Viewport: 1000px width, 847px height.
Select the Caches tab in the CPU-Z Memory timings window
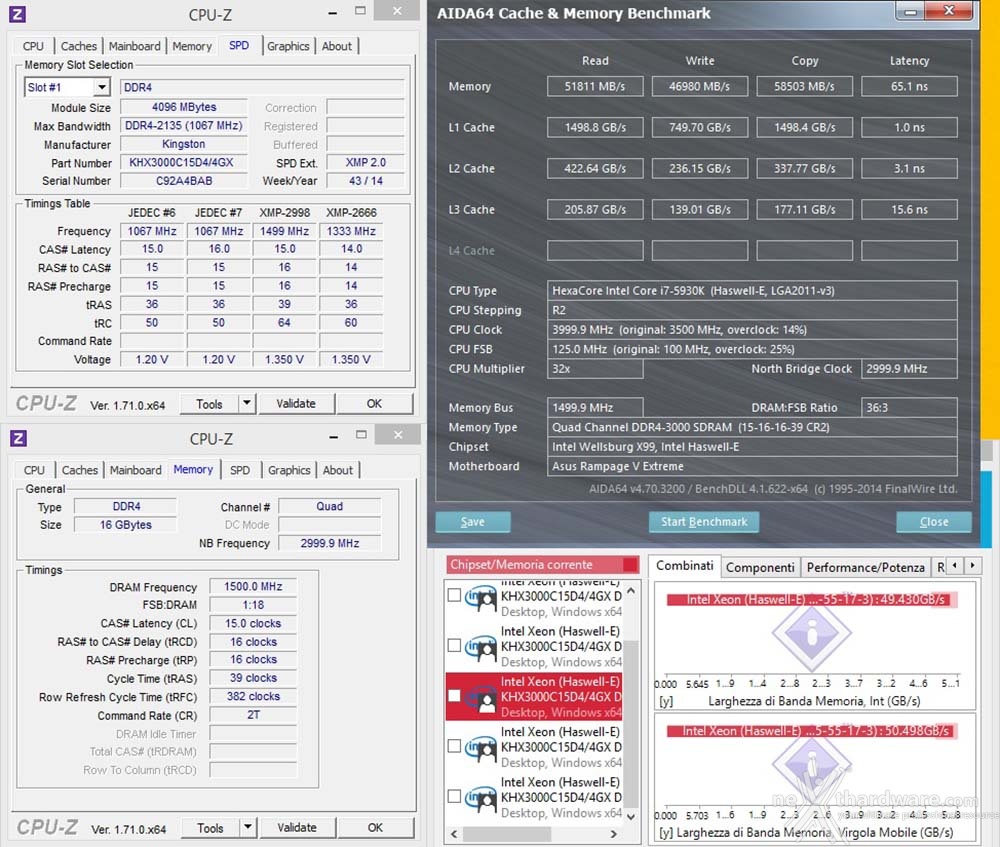[x=80, y=471]
